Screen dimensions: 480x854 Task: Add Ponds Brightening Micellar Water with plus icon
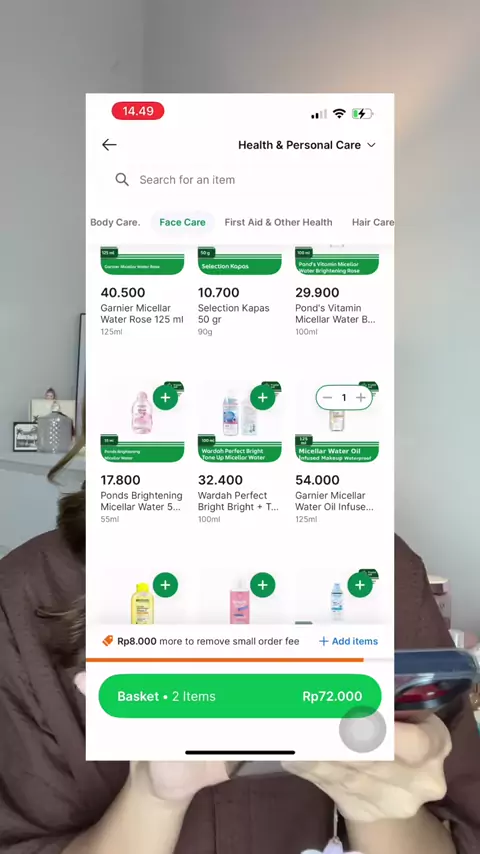[165, 398]
